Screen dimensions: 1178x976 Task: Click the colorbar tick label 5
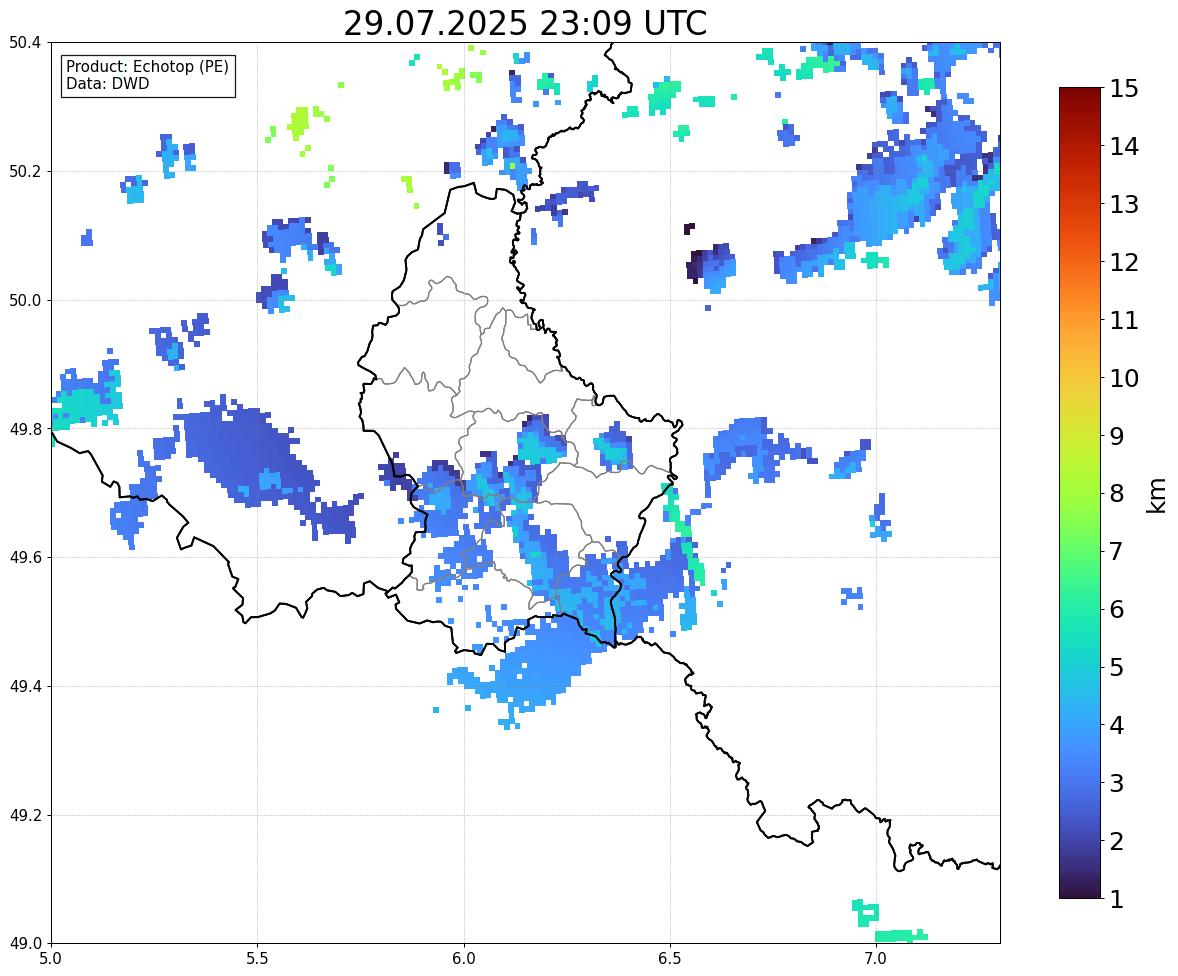(x=1117, y=667)
